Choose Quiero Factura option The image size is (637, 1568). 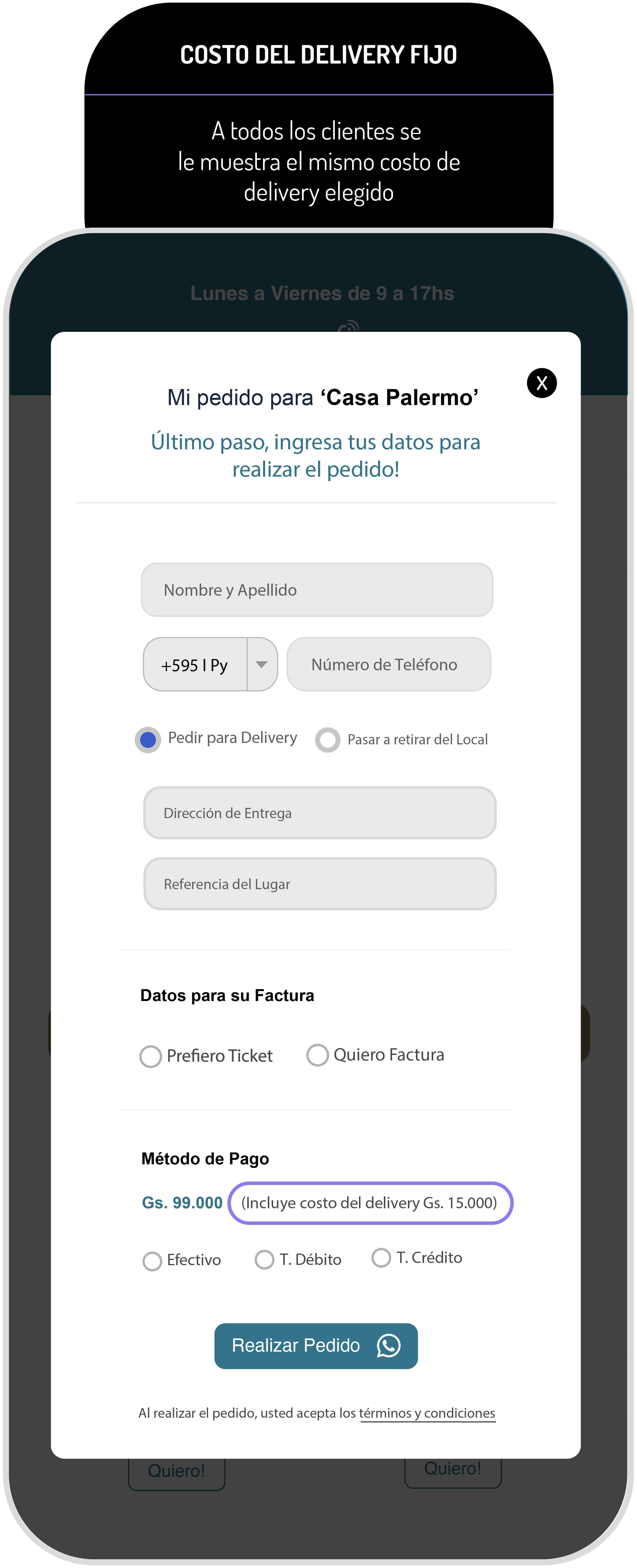point(317,1055)
